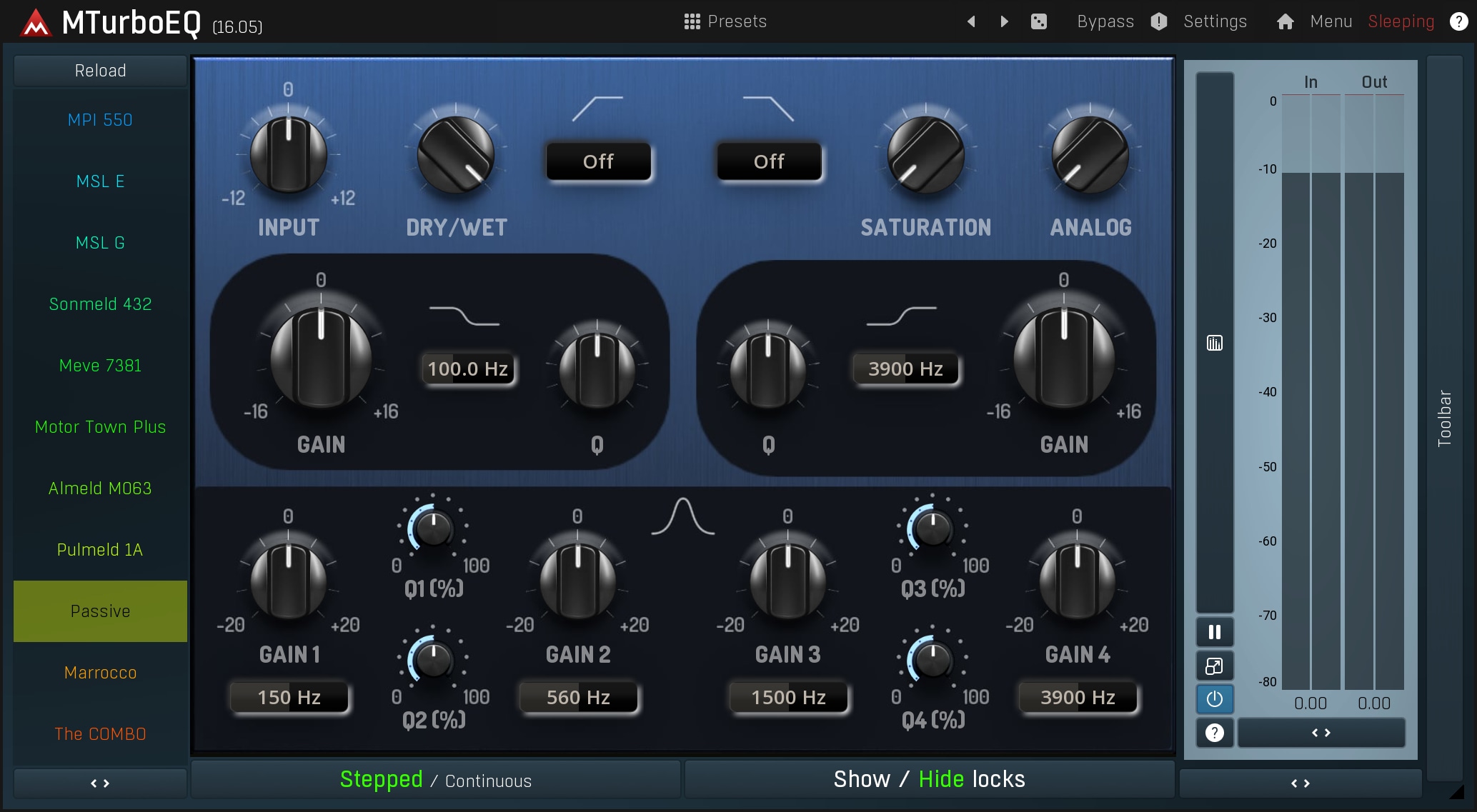Select the Marrocco device

(100, 673)
